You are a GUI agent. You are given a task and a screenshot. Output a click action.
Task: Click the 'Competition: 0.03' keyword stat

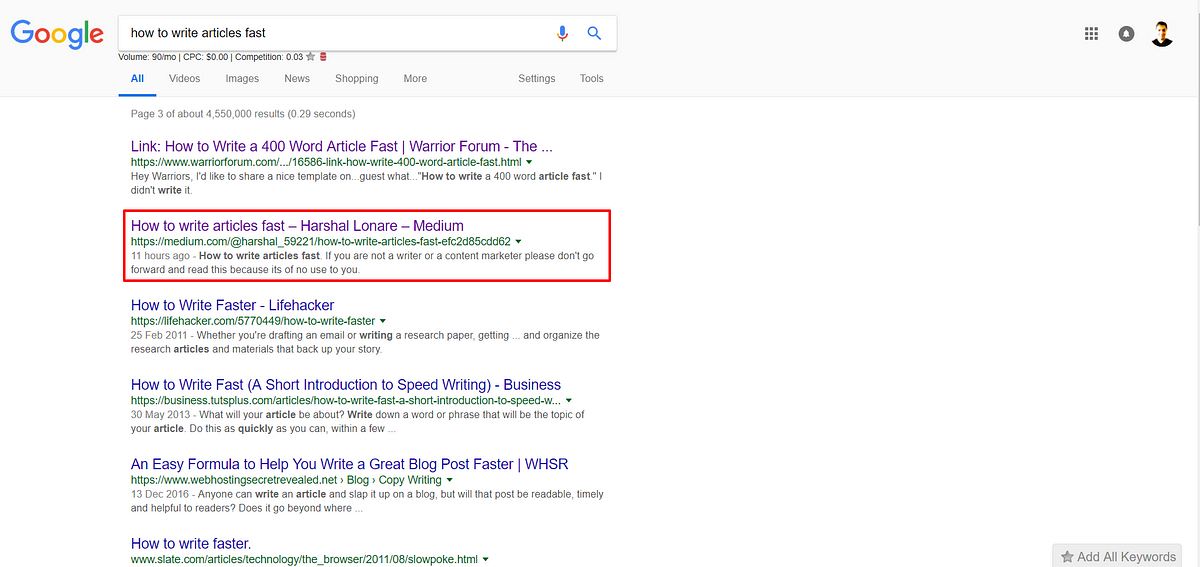pyautogui.click(x=269, y=57)
